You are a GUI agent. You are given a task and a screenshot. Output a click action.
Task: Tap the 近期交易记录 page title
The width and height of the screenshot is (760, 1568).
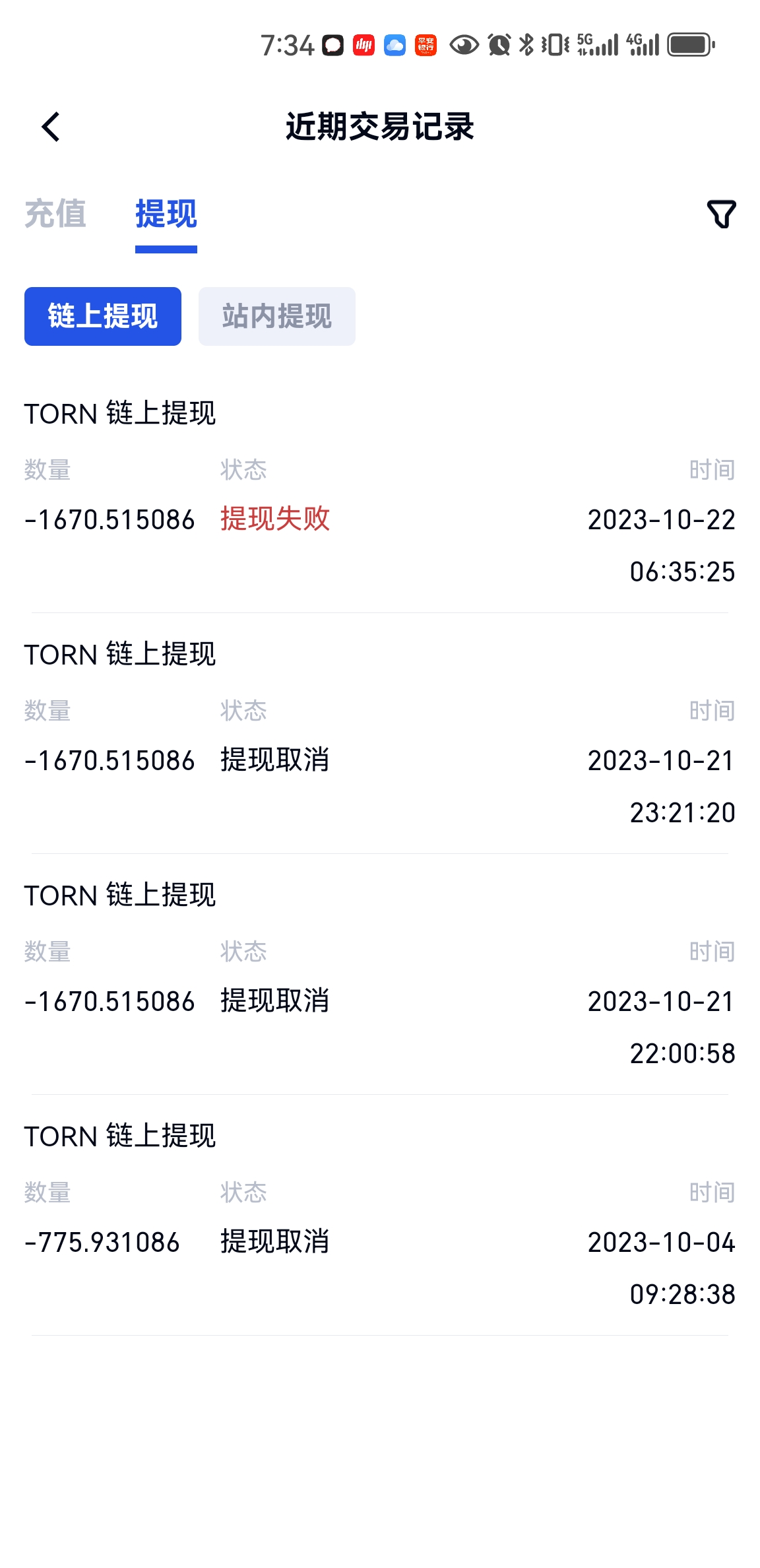point(380,127)
